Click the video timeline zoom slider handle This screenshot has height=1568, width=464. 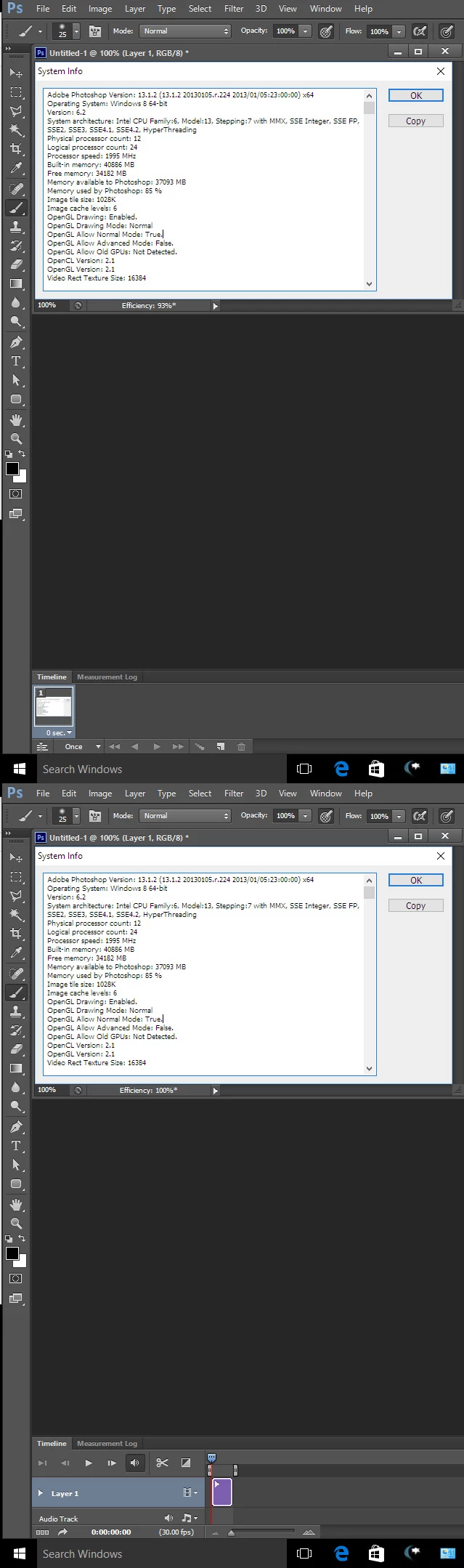tap(231, 1532)
